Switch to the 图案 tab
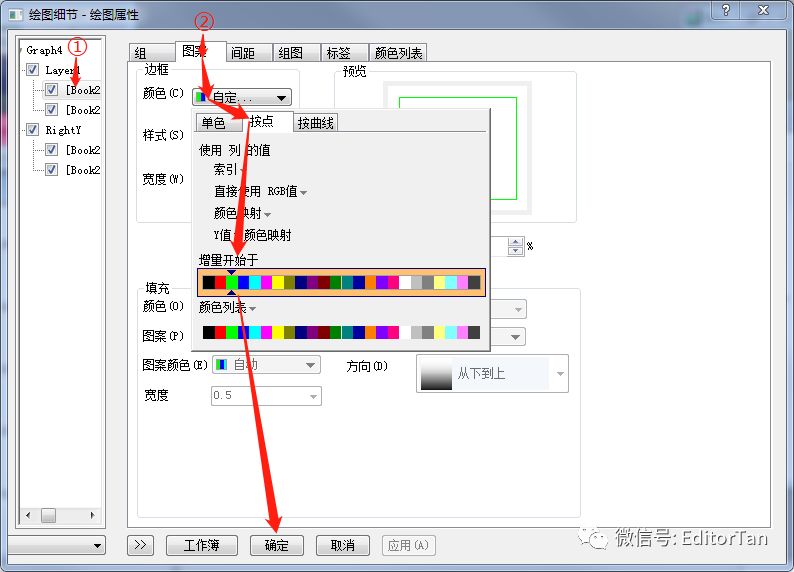This screenshot has height=572, width=794. pyautogui.click(x=200, y=51)
